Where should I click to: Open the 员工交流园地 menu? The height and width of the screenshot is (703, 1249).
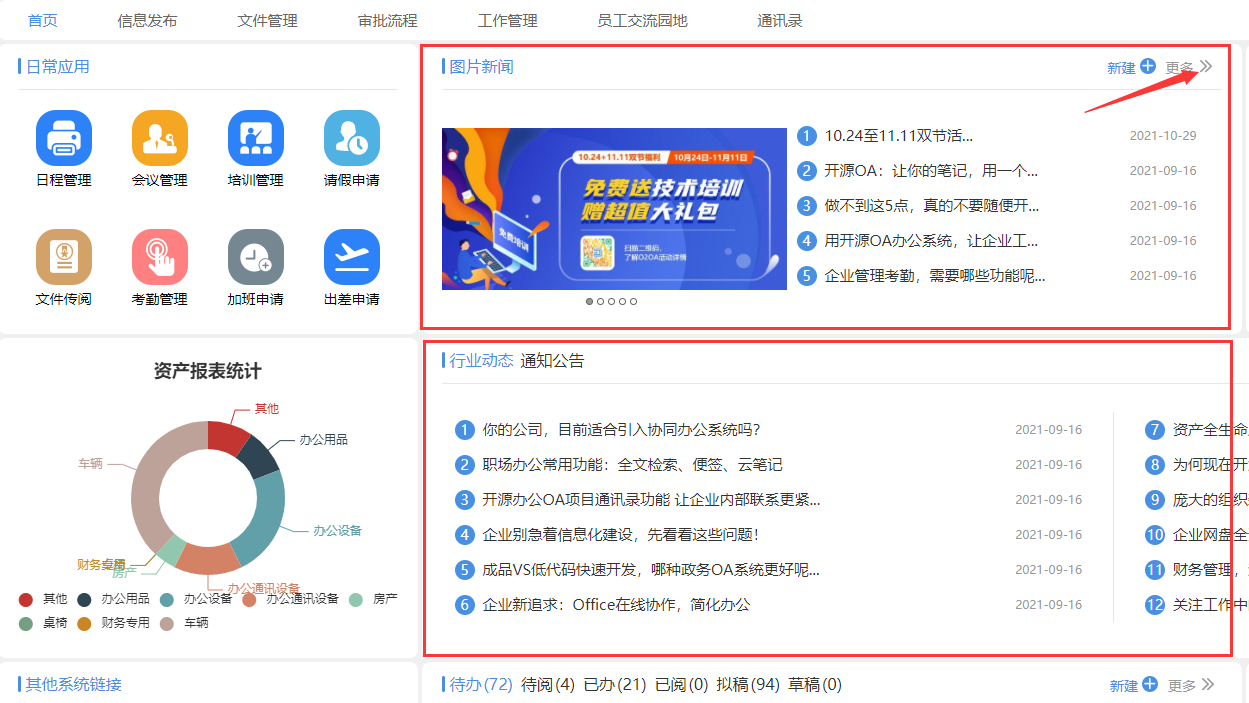642,20
